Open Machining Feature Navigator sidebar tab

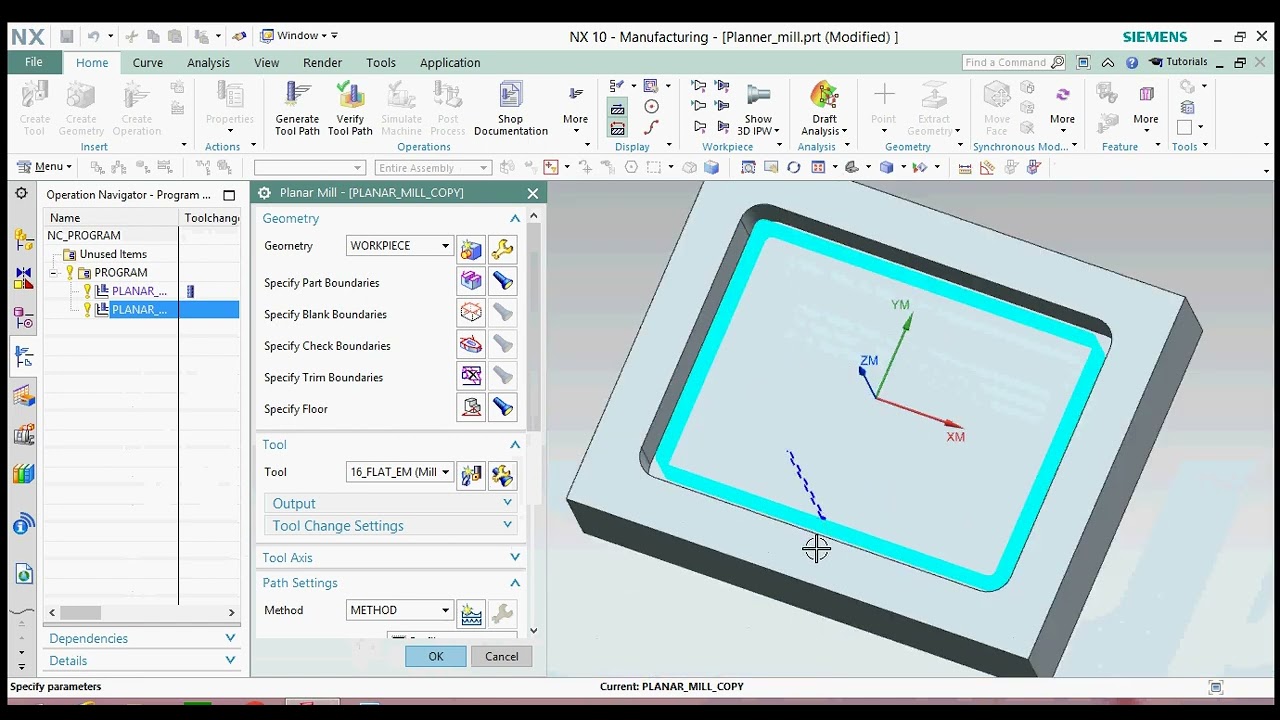pos(23,396)
